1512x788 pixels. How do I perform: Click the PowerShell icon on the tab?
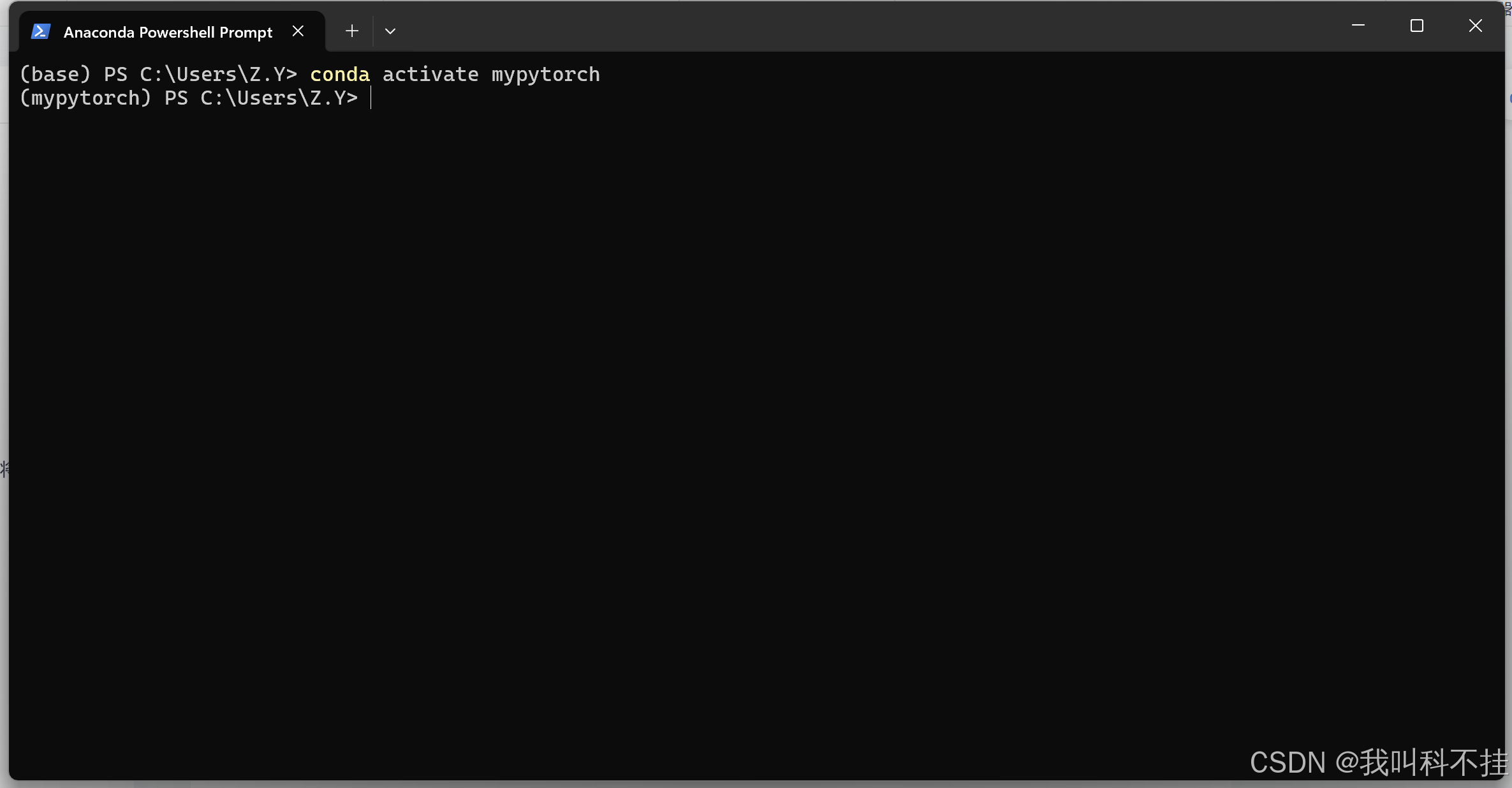pyautogui.click(x=40, y=30)
